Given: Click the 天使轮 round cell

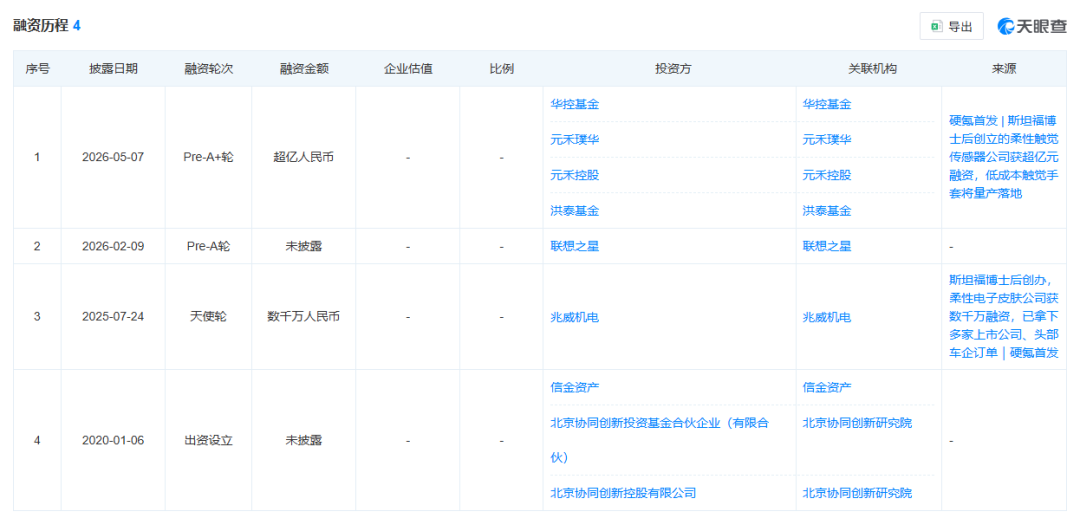Looking at the screenshot, I should coord(209,317).
